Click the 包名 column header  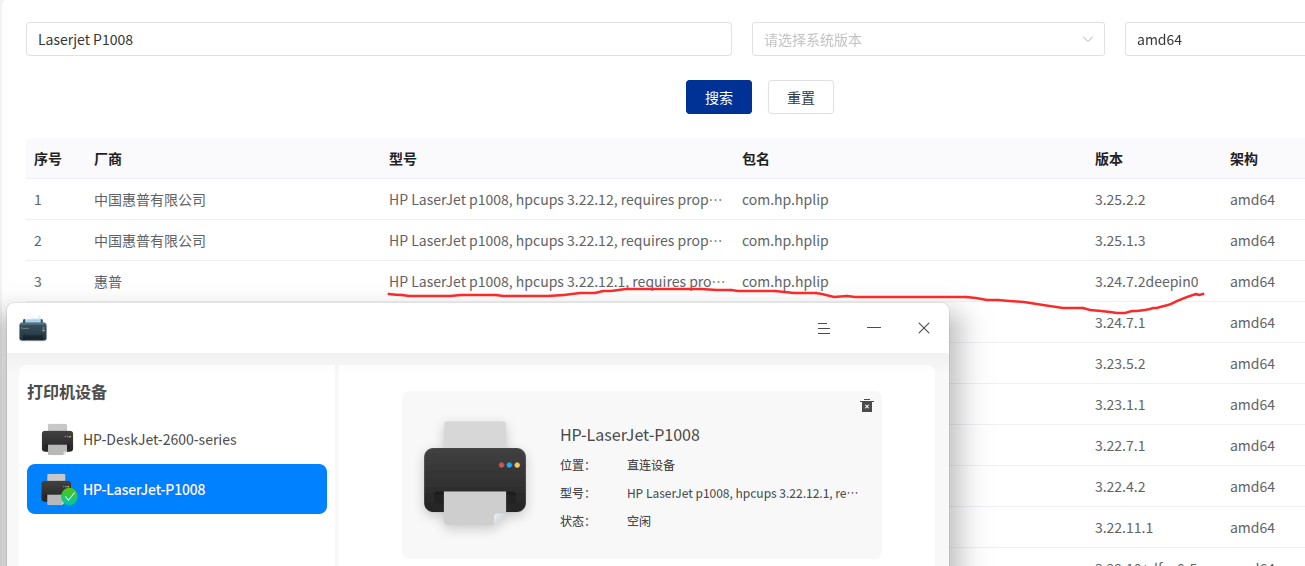coord(756,159)
